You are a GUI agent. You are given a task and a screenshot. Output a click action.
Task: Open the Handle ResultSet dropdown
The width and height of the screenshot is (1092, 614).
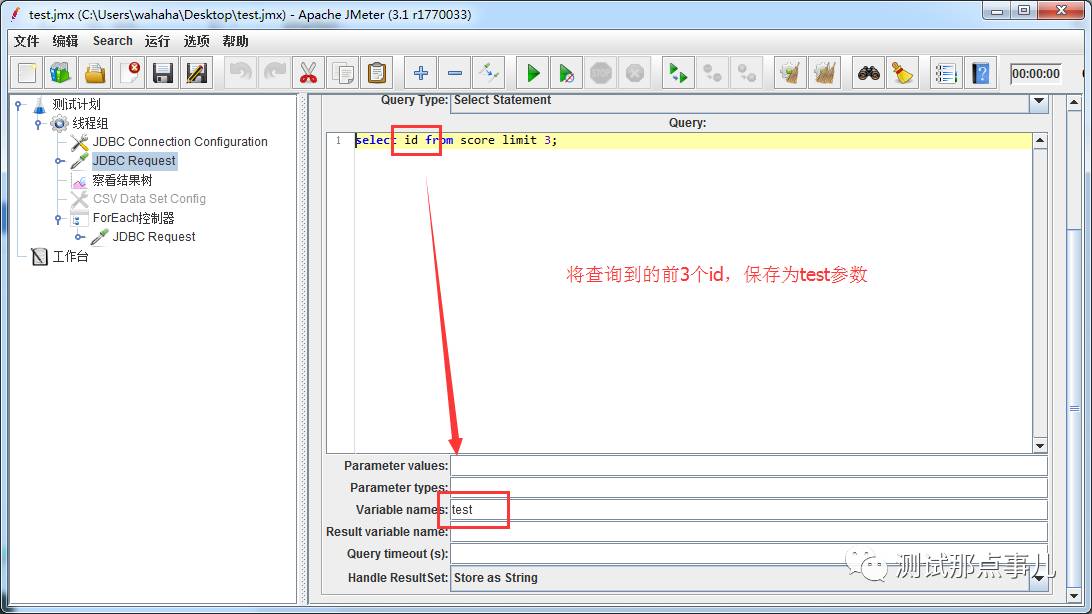1039,578
